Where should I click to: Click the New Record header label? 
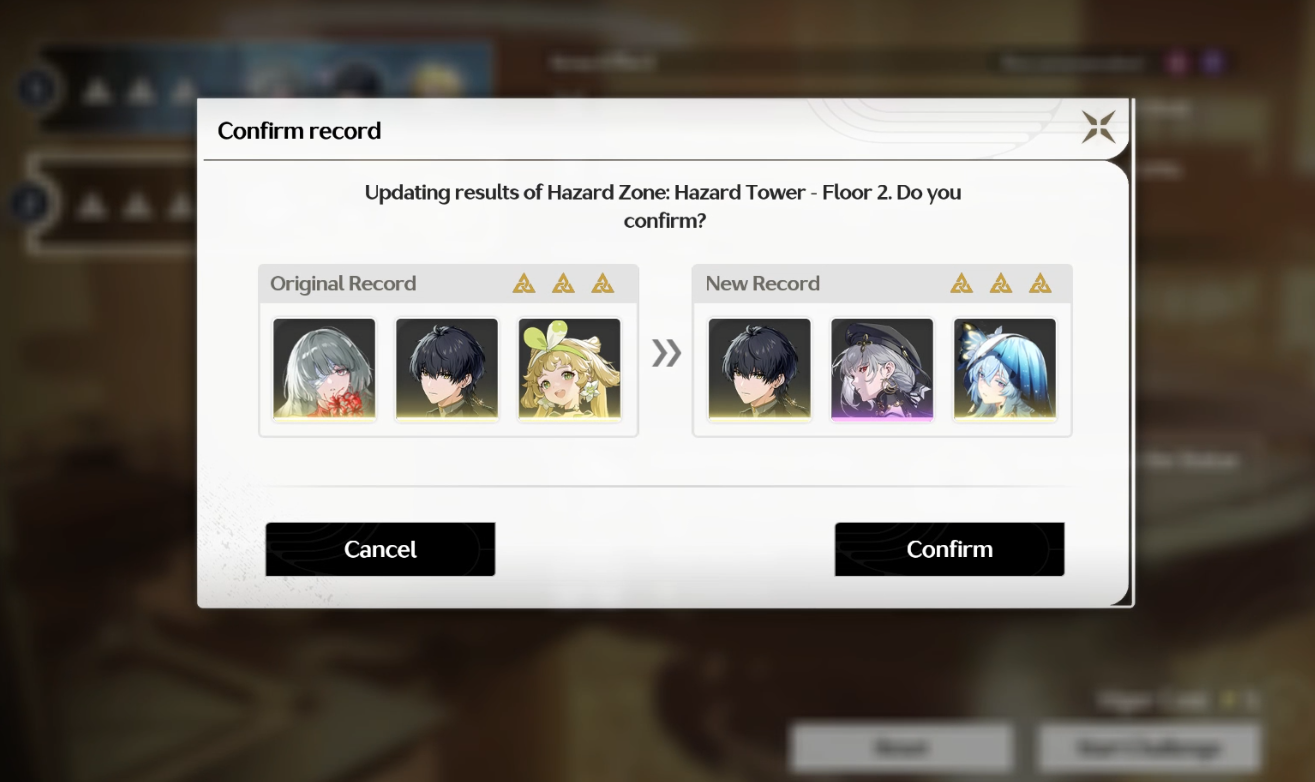pos(762,284)
